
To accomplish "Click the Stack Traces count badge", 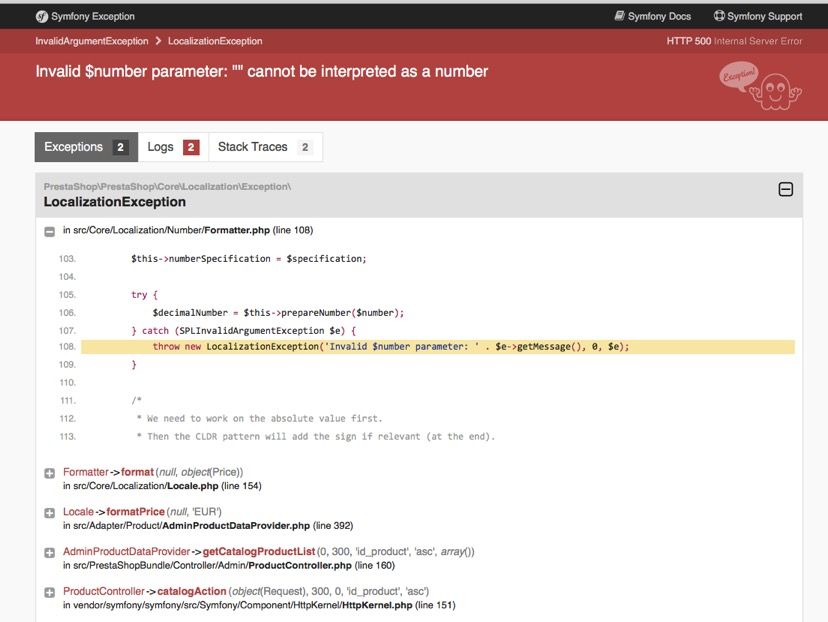I will pyautogui.click(x=305, y=147).
